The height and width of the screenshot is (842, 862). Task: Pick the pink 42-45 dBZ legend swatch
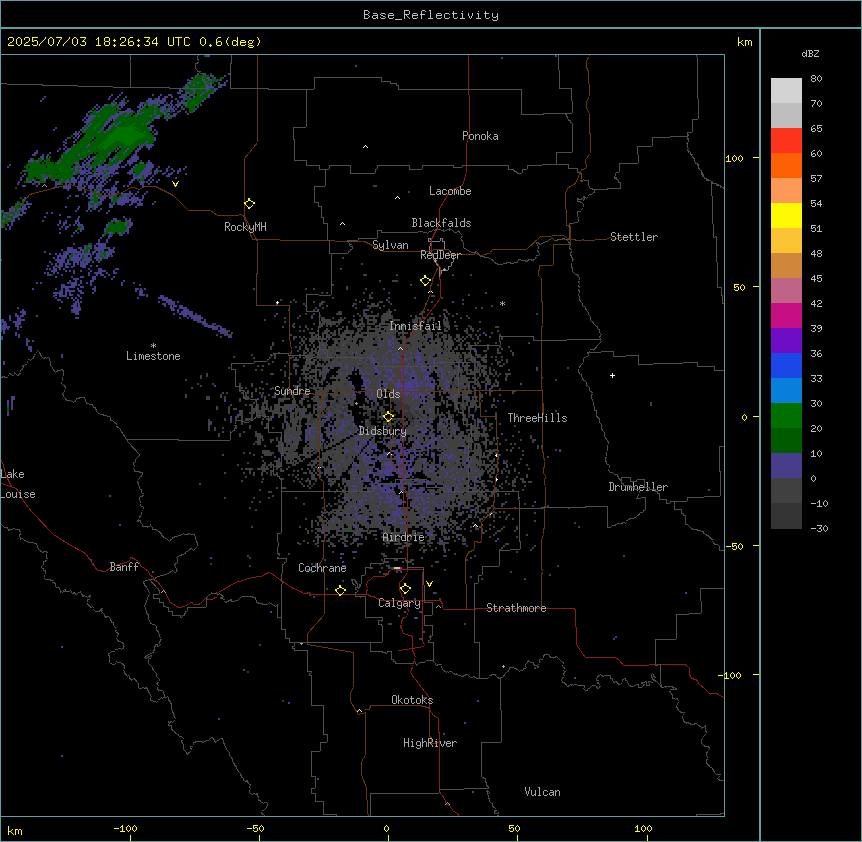pos(786,291)
